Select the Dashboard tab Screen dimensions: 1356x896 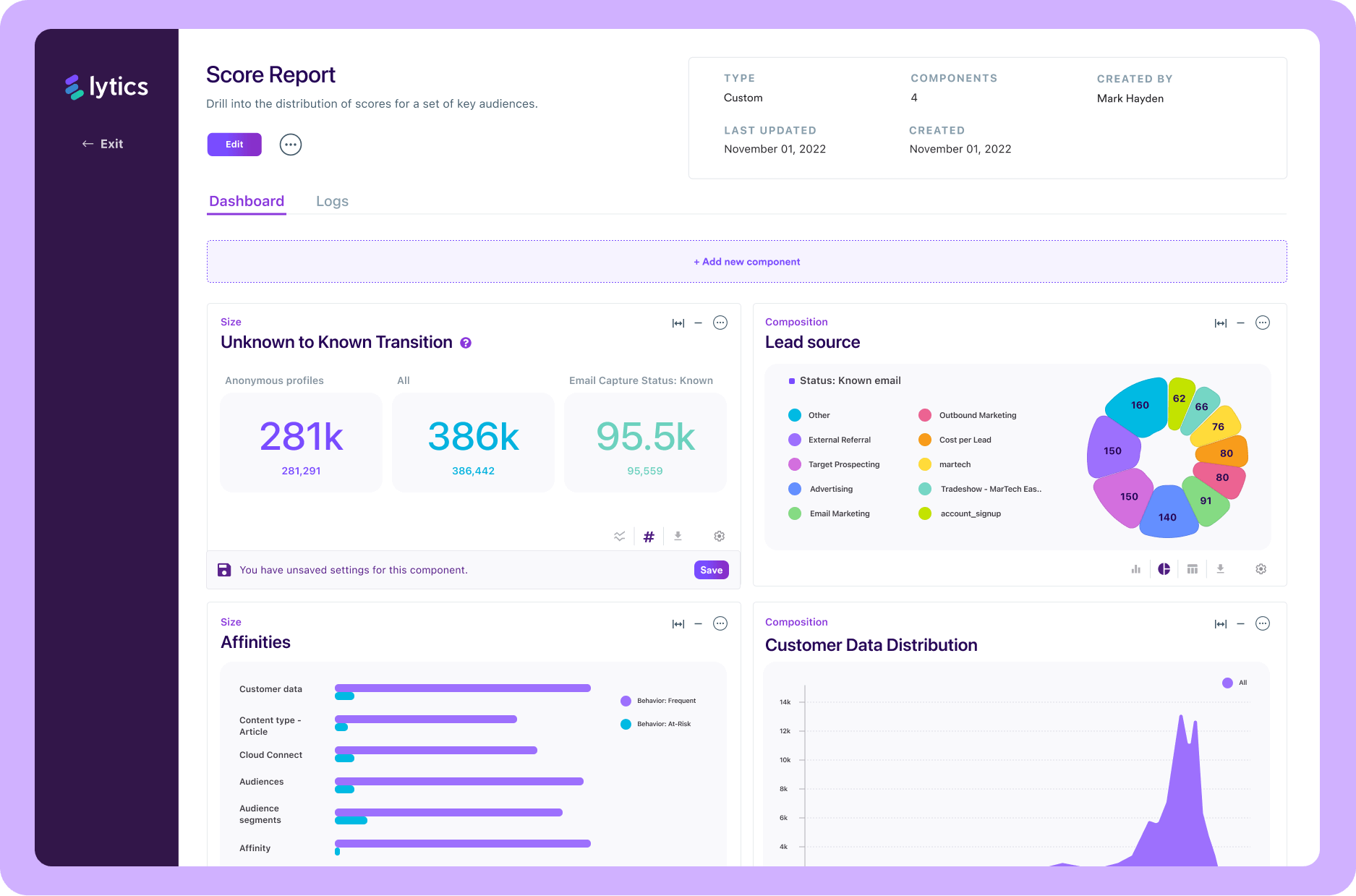coord(247,201)
